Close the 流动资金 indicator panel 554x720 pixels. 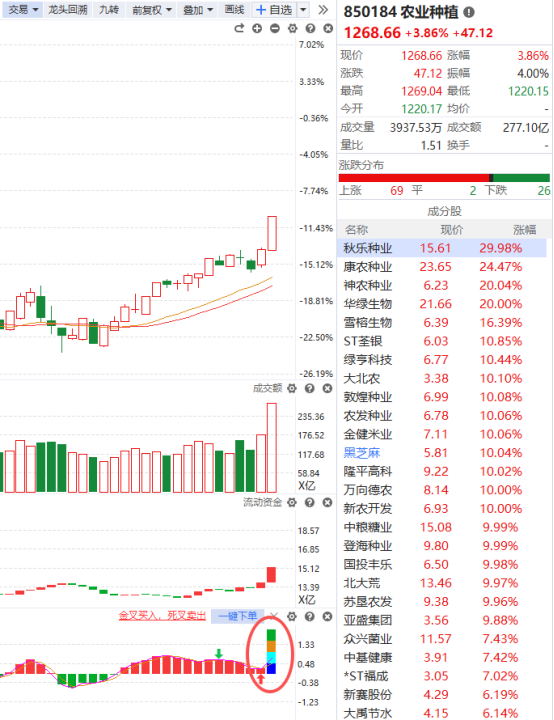pos(327,502)
